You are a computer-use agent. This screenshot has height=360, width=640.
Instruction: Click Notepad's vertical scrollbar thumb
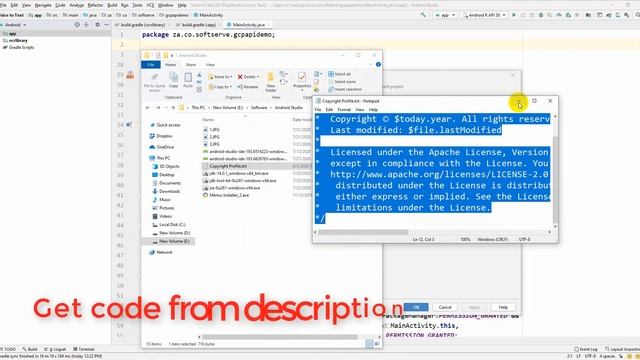(x=555, y=180)
